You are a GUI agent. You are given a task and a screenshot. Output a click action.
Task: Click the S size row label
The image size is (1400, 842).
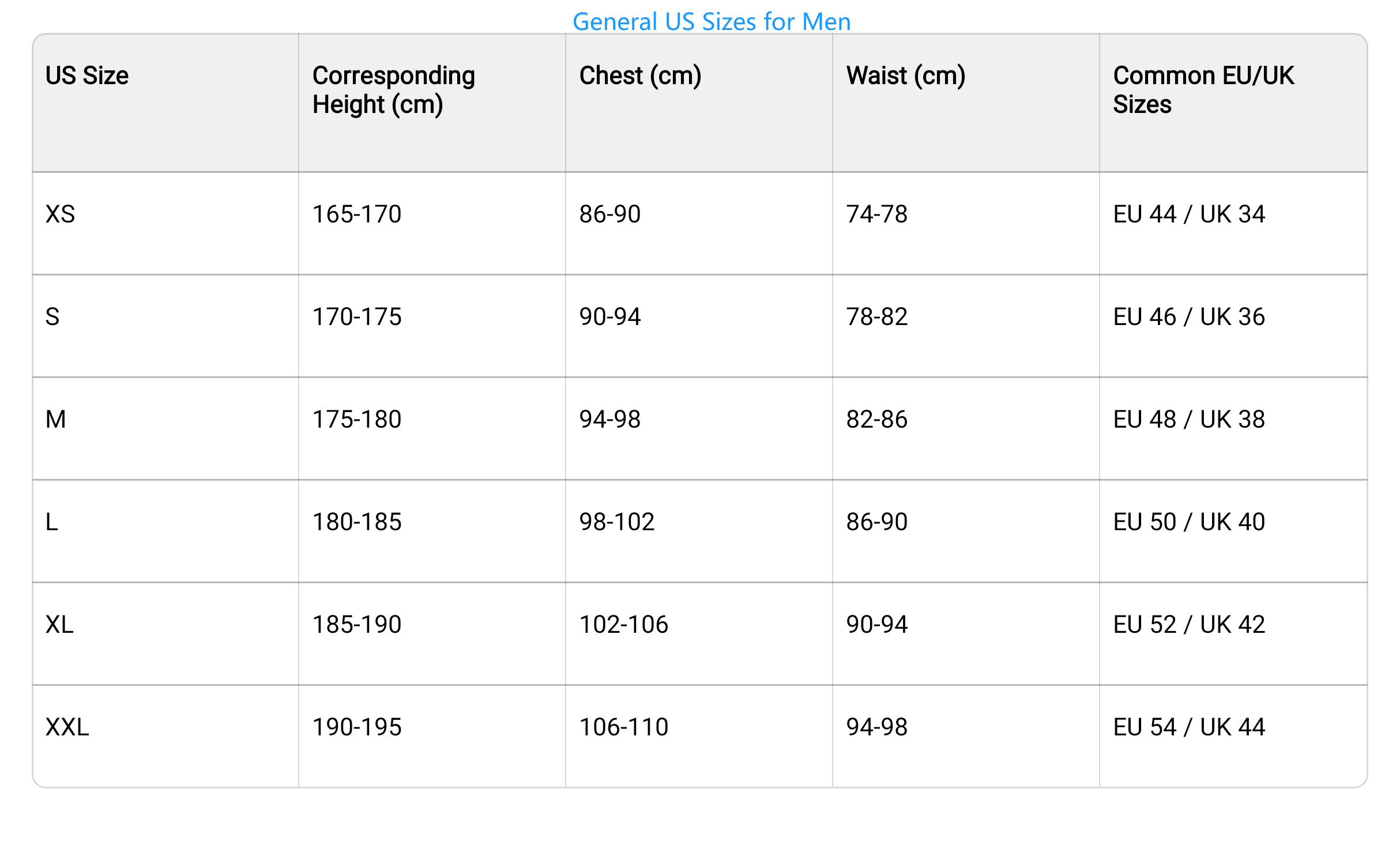pyautogui.click(x=165, y=326)
